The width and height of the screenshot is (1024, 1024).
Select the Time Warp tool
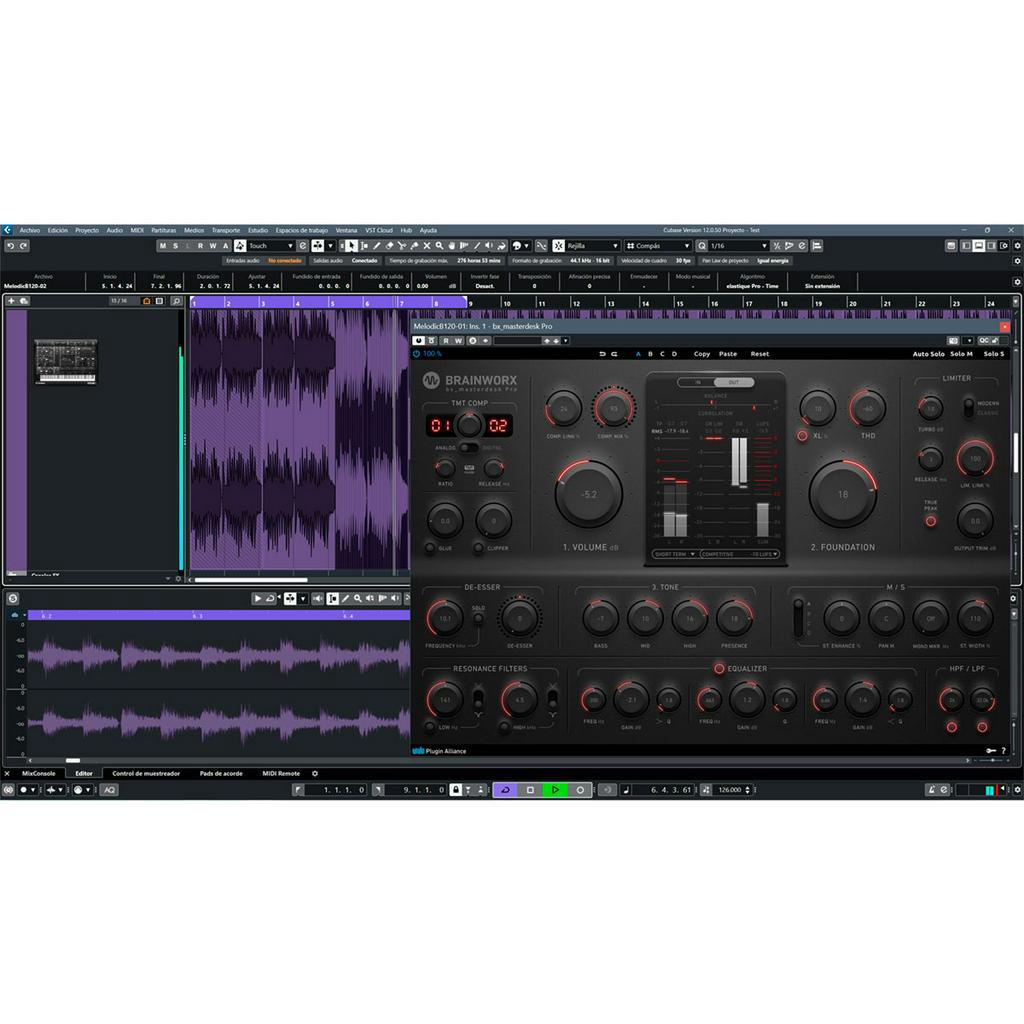[x=464, y=246]
